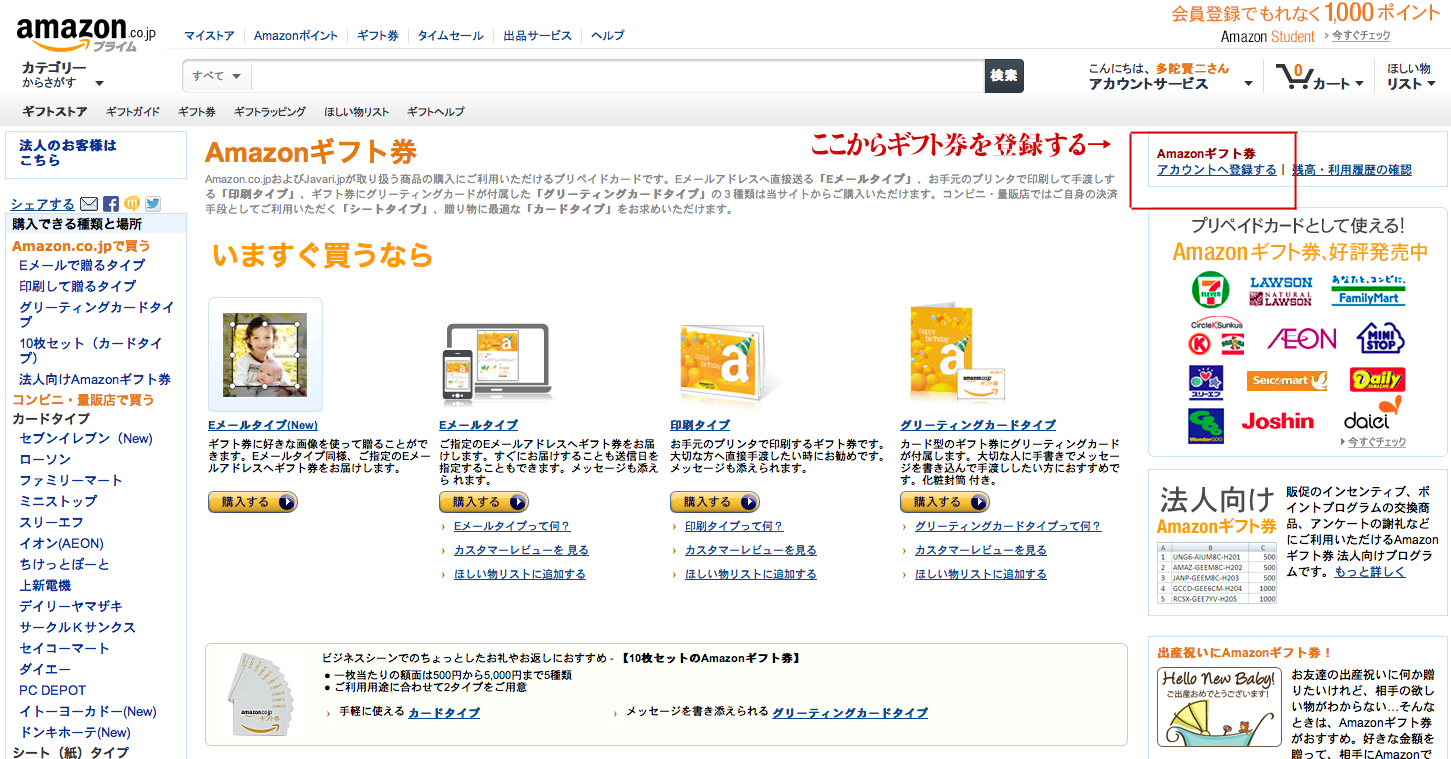This screenshot has width=1451, height=759.
Task: Click the Seicomart logo
Action: (x=1287, y=381)
